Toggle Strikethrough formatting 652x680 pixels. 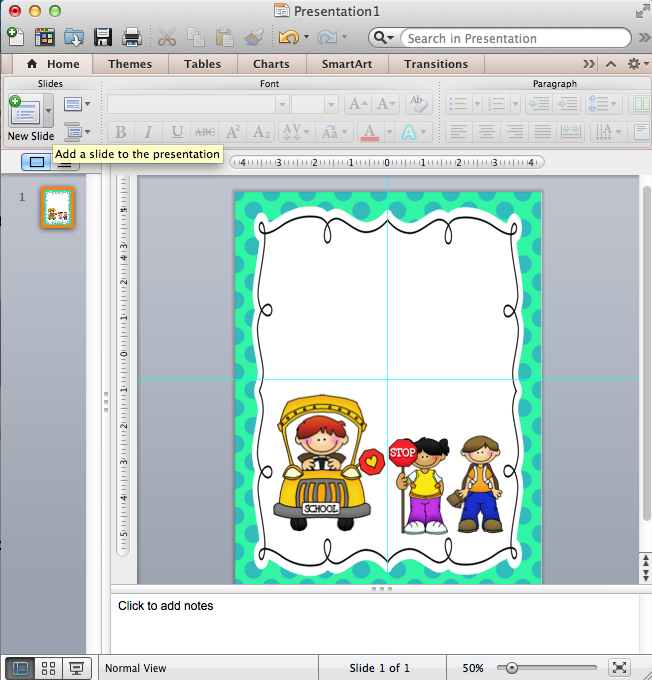205,132
